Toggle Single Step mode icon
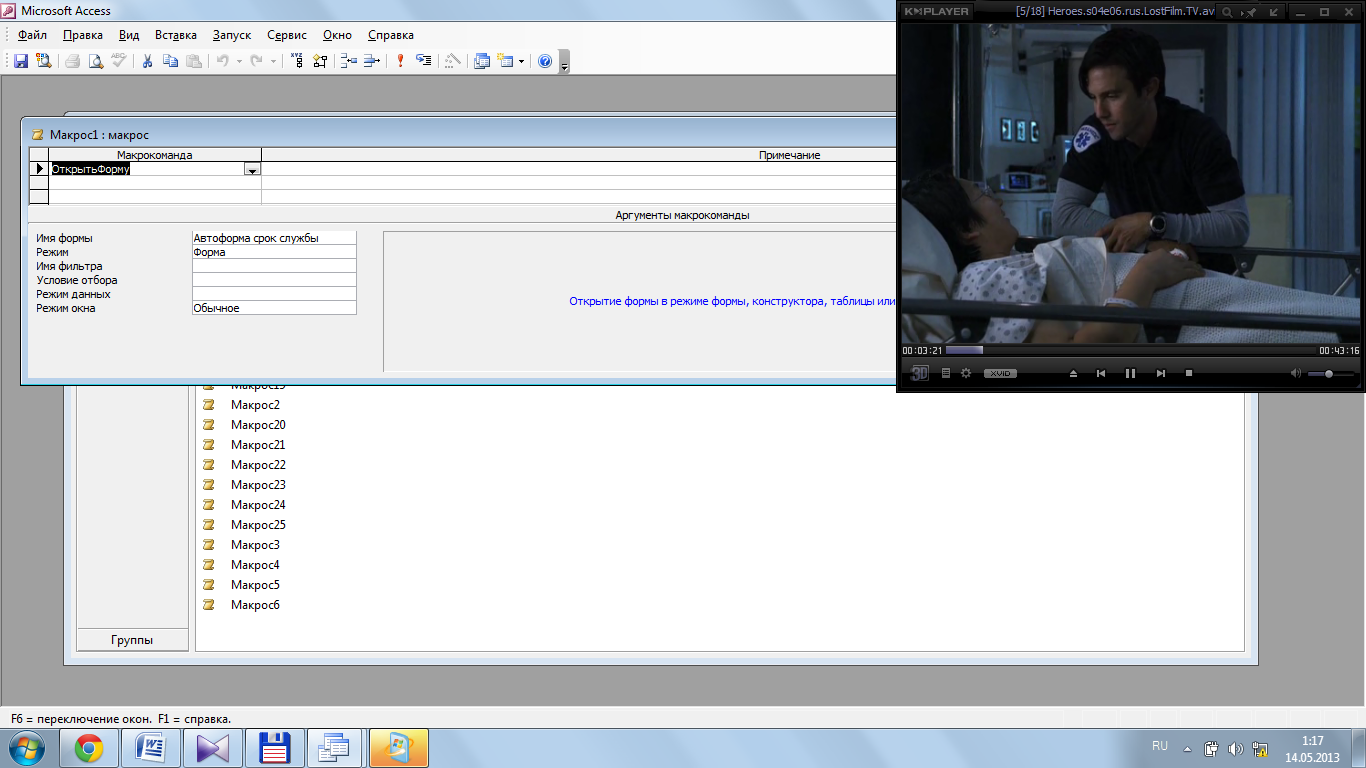The height and width of the screenshot is (768, 1366). pos(423,61)
